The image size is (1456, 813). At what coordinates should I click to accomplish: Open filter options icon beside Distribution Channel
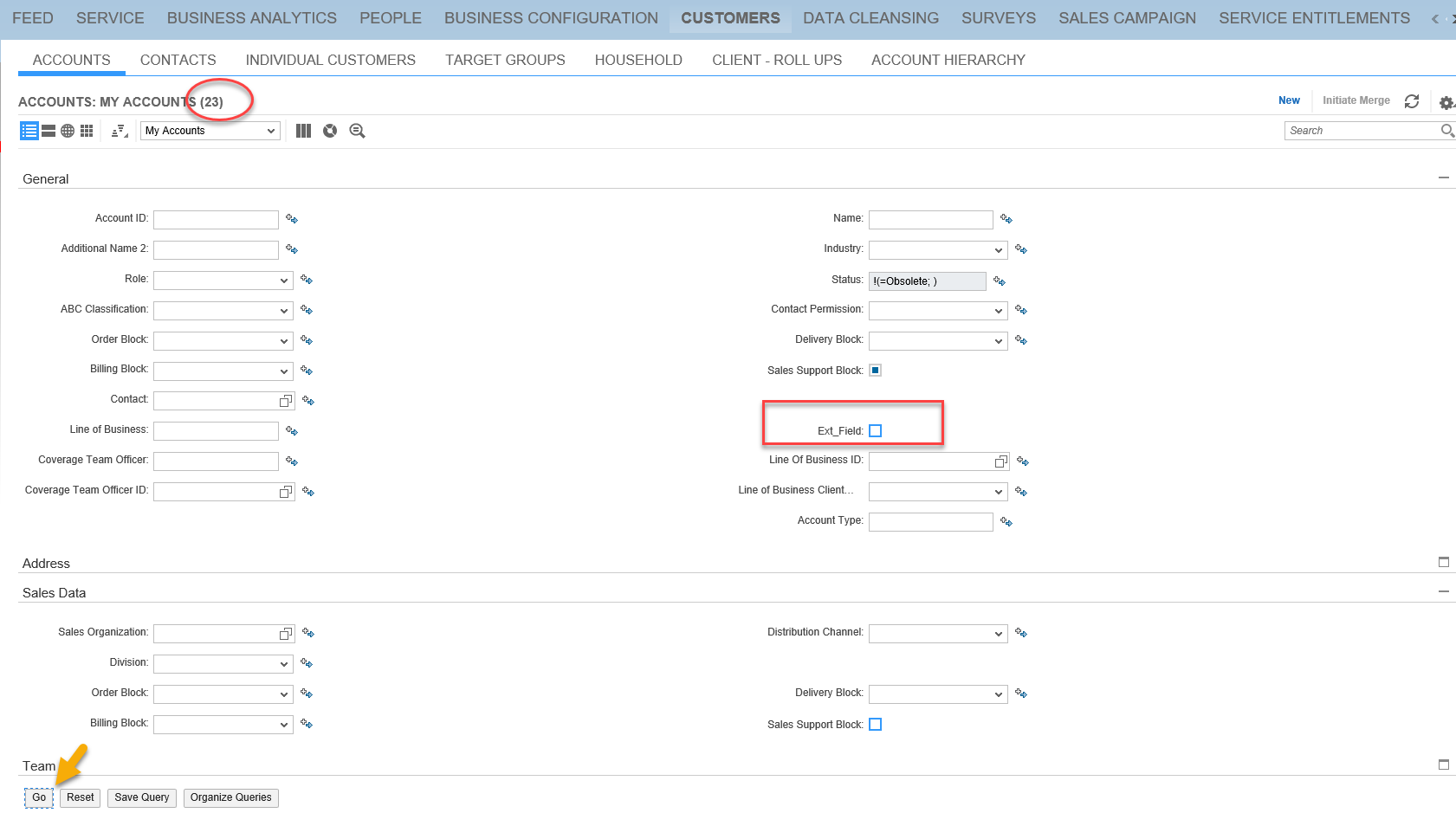1021,633
